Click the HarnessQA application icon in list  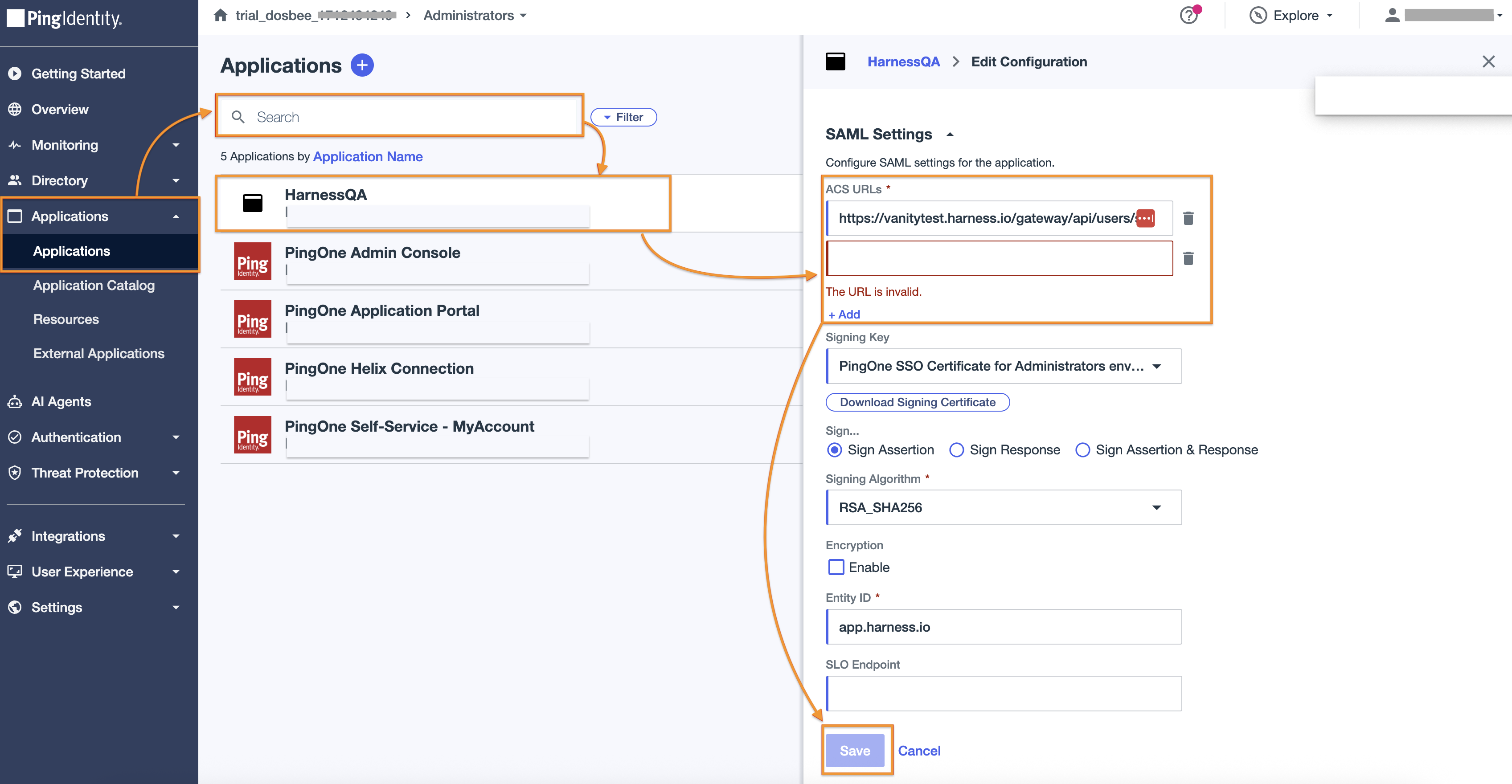coord(252,202)
